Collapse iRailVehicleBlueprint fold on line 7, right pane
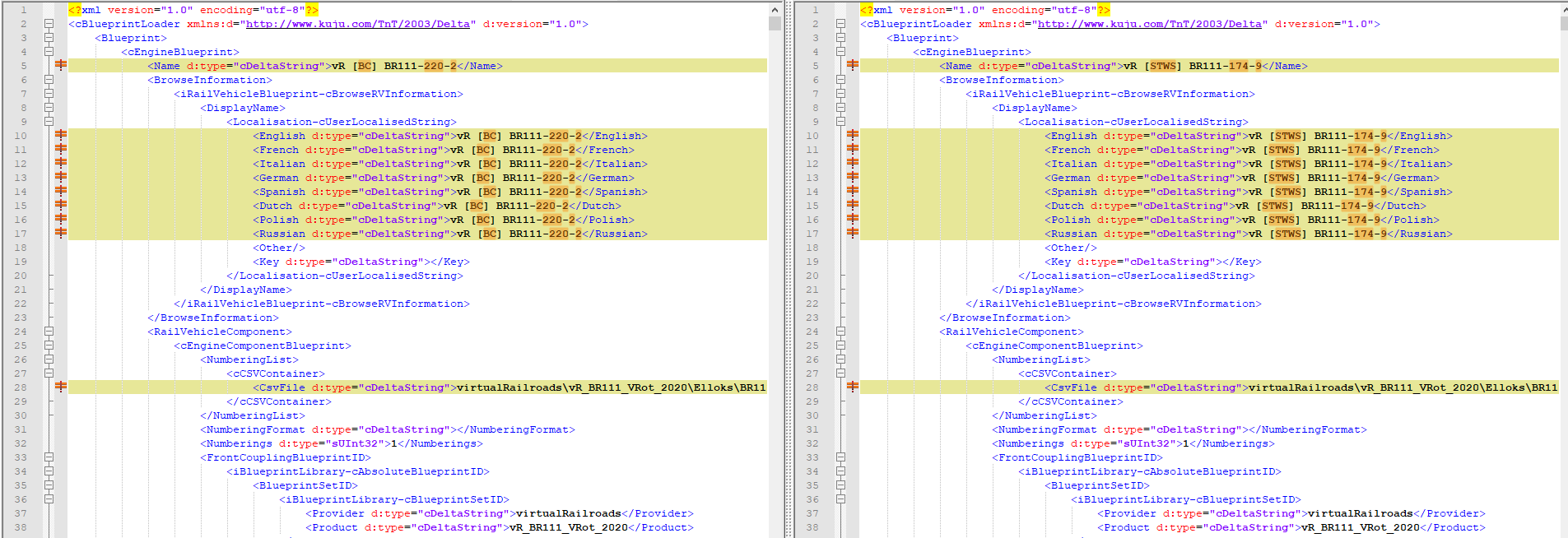 click(x=840, y=94)
